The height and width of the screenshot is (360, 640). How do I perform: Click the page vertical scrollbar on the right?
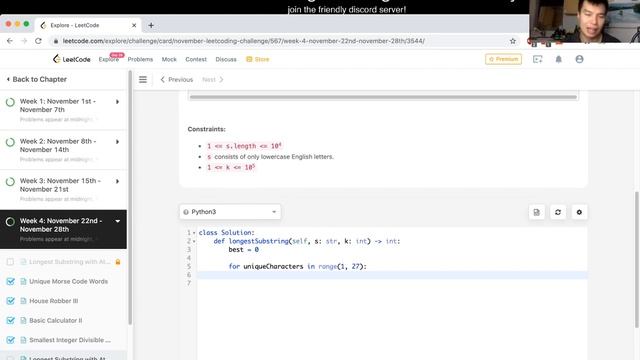[x=637, y=259]
